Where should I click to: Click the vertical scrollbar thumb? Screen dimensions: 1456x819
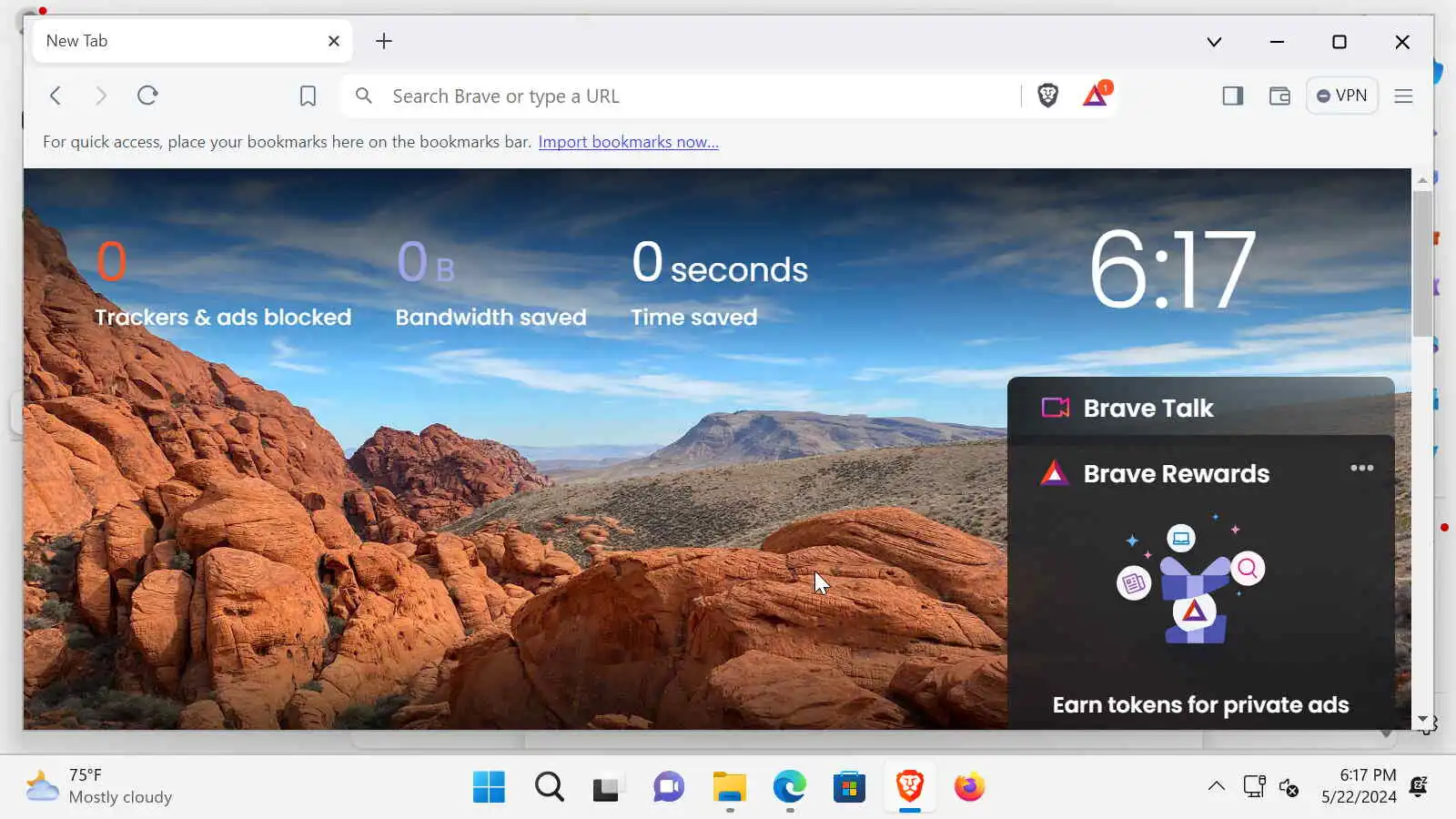click(x=1422, y=264)
